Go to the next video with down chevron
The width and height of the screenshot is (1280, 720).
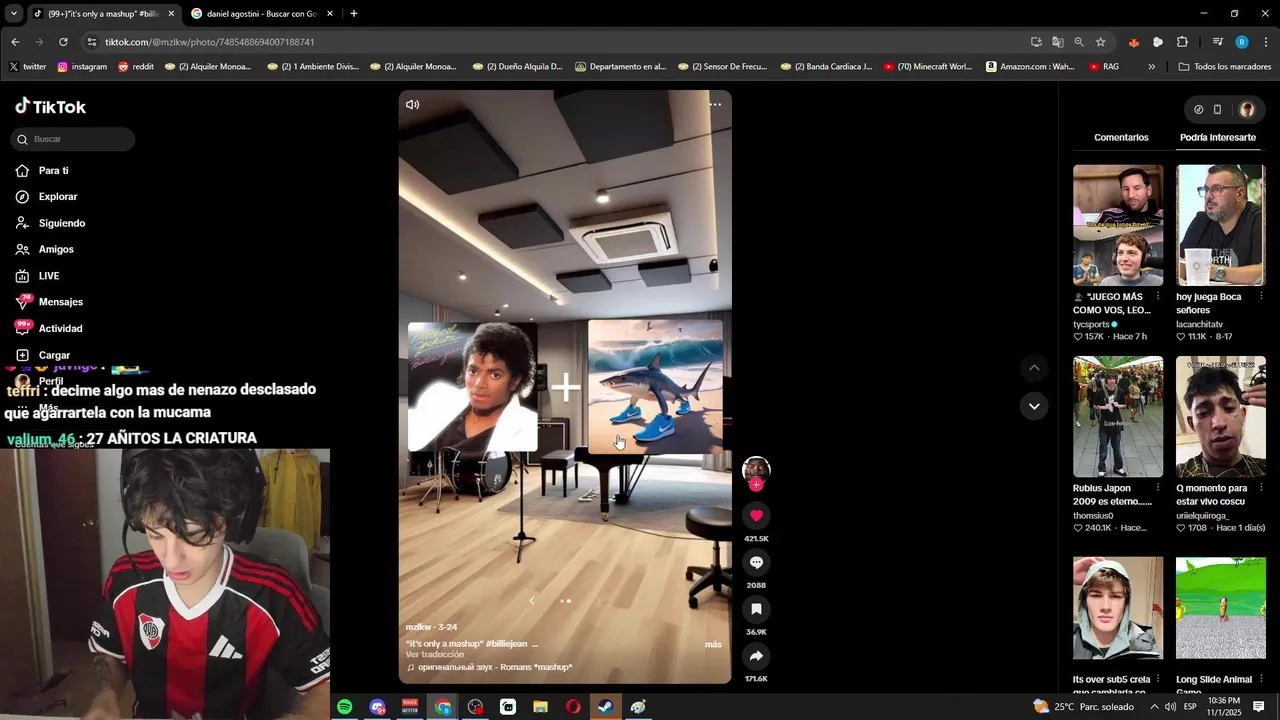point(1034,406)
